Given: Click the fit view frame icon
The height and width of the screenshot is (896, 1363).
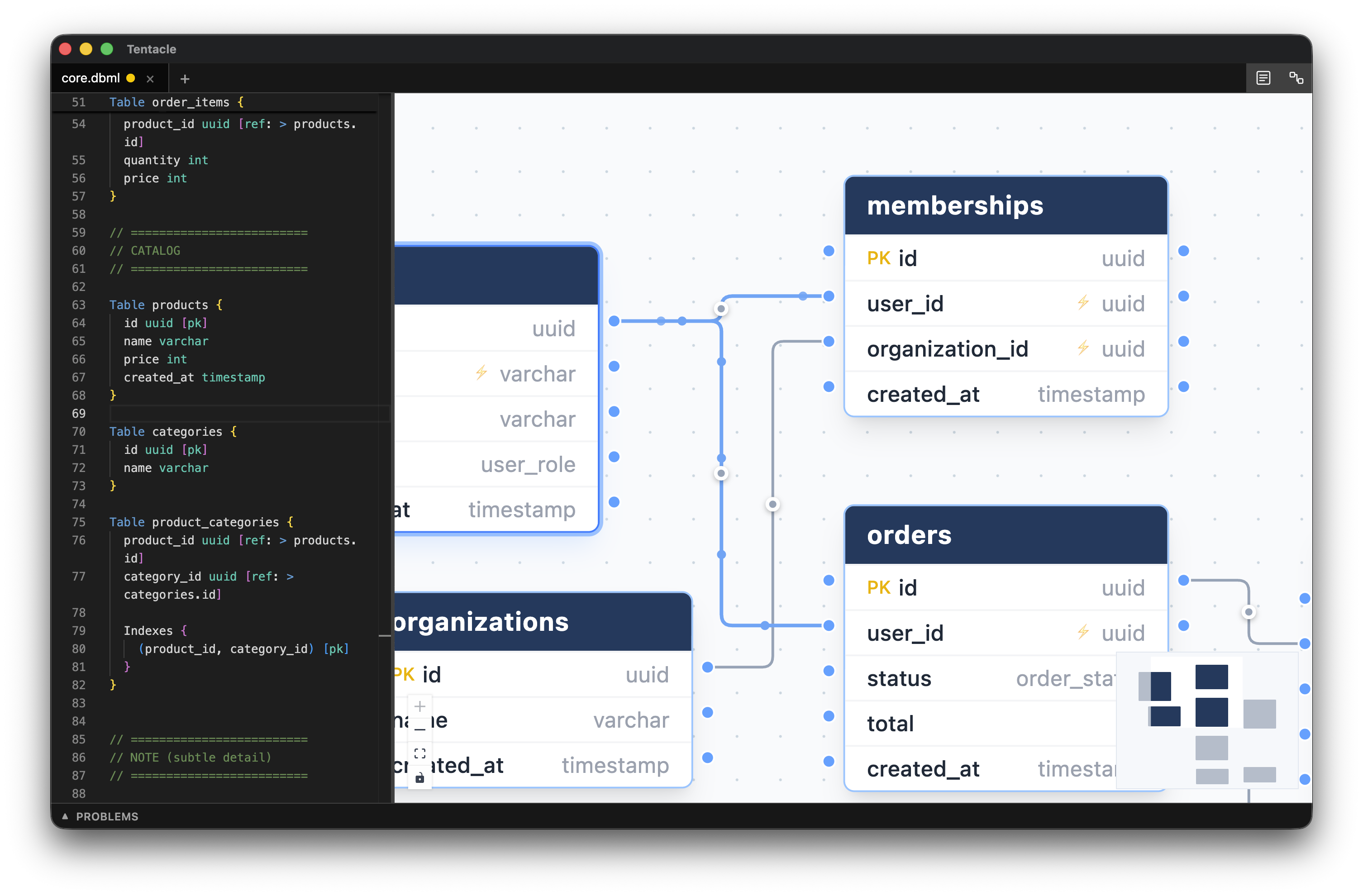Looking at the screenshot, I should click(420, 753).
